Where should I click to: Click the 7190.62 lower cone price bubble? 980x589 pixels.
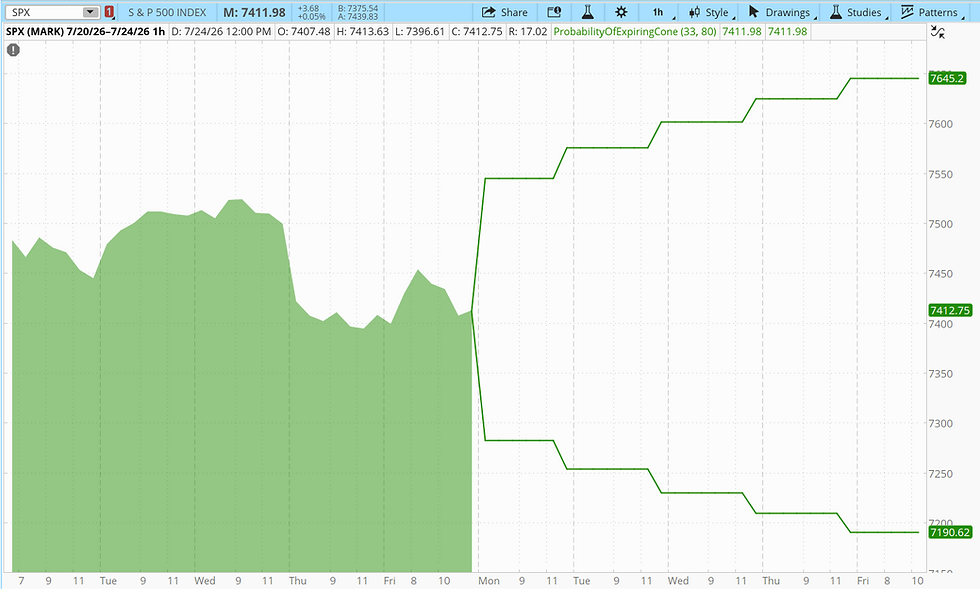[949, 532]
